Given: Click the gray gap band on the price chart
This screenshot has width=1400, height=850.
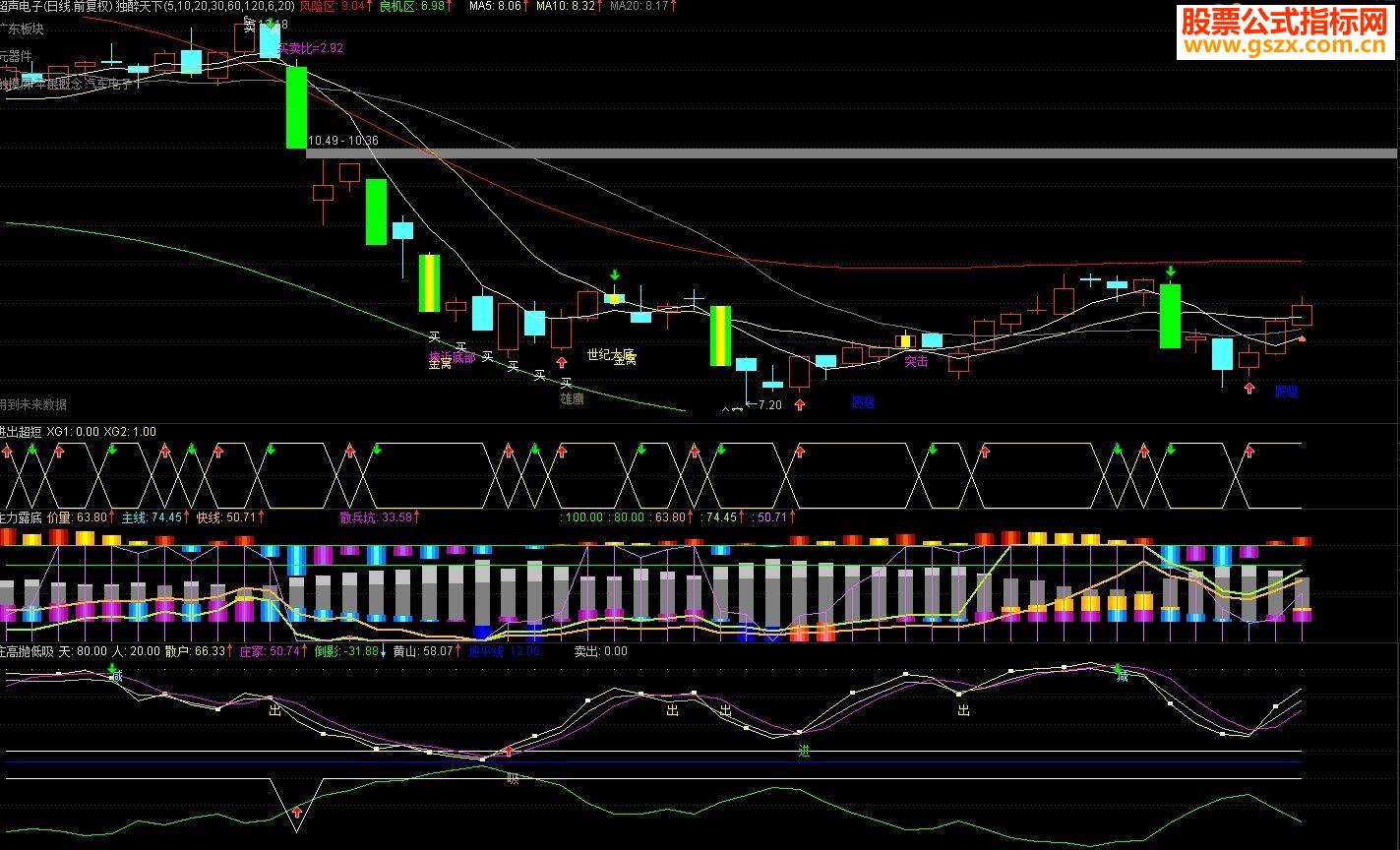Looking at the screenshot, I should (x=851, y=153).
